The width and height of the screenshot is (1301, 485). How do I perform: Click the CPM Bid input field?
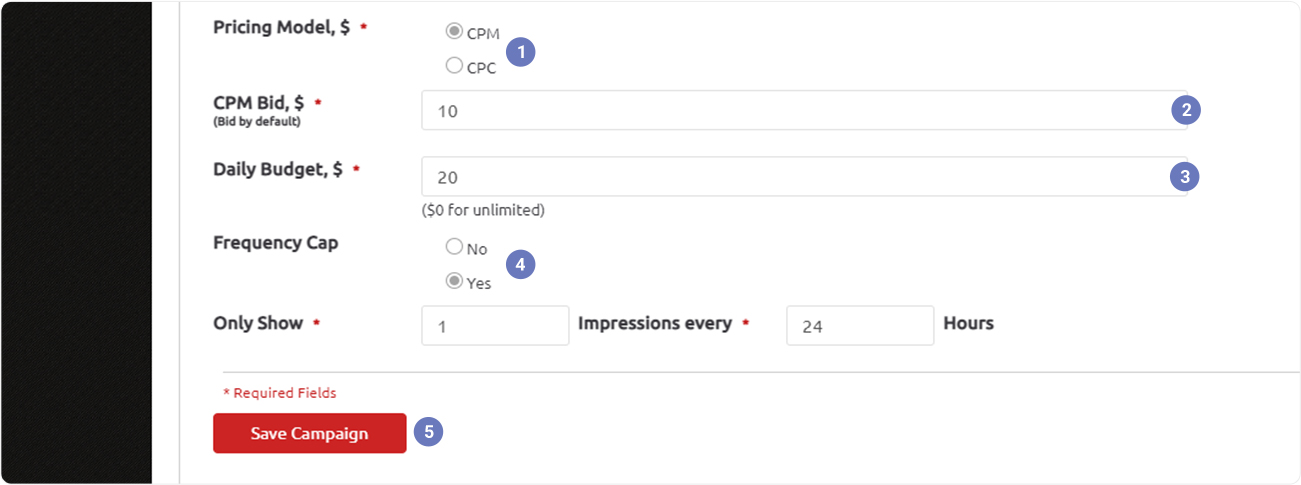pos(804,110)
